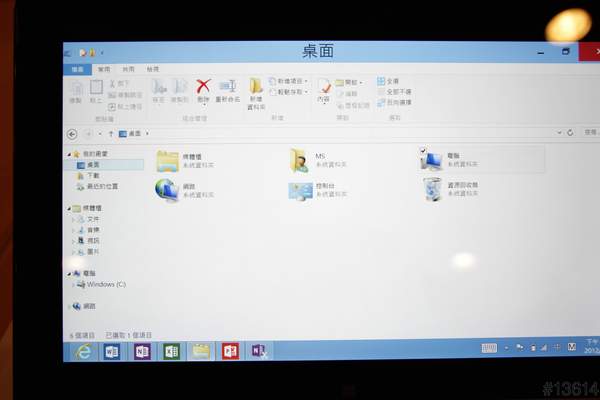The image size is (600, 400).
Task: Click the signal strength tray icon
Action: pyautogui.click(x=544, y=348)
